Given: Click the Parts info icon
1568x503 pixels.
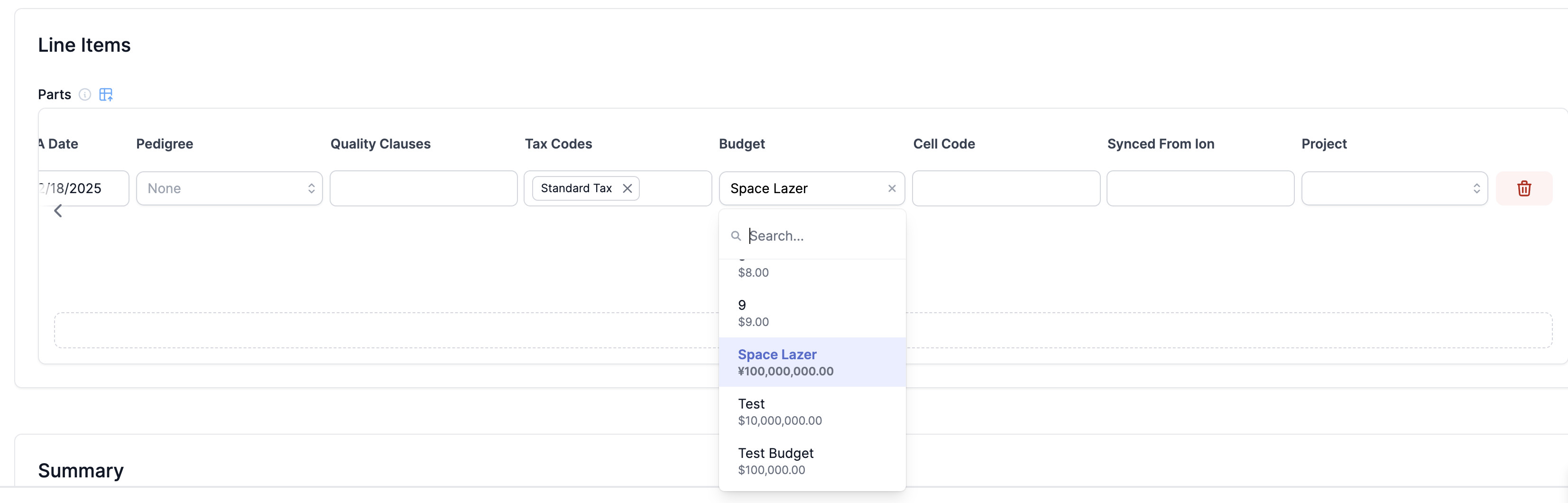Looking at the screenshot, I should 85,94.
